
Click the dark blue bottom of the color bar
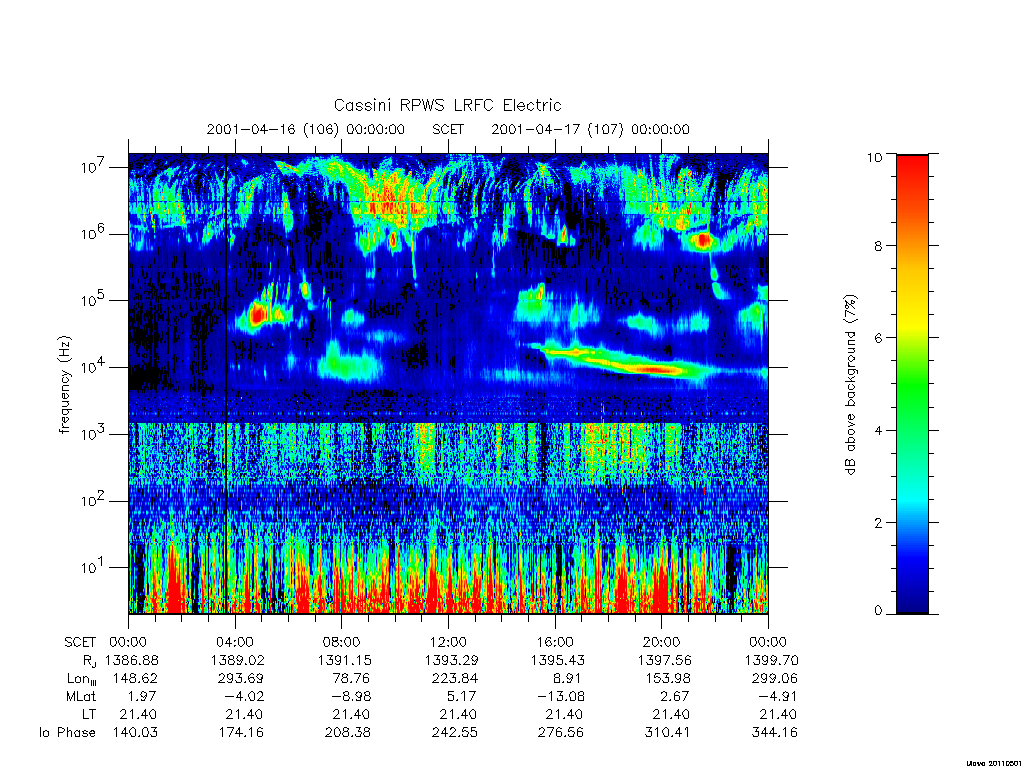point(912,601)
